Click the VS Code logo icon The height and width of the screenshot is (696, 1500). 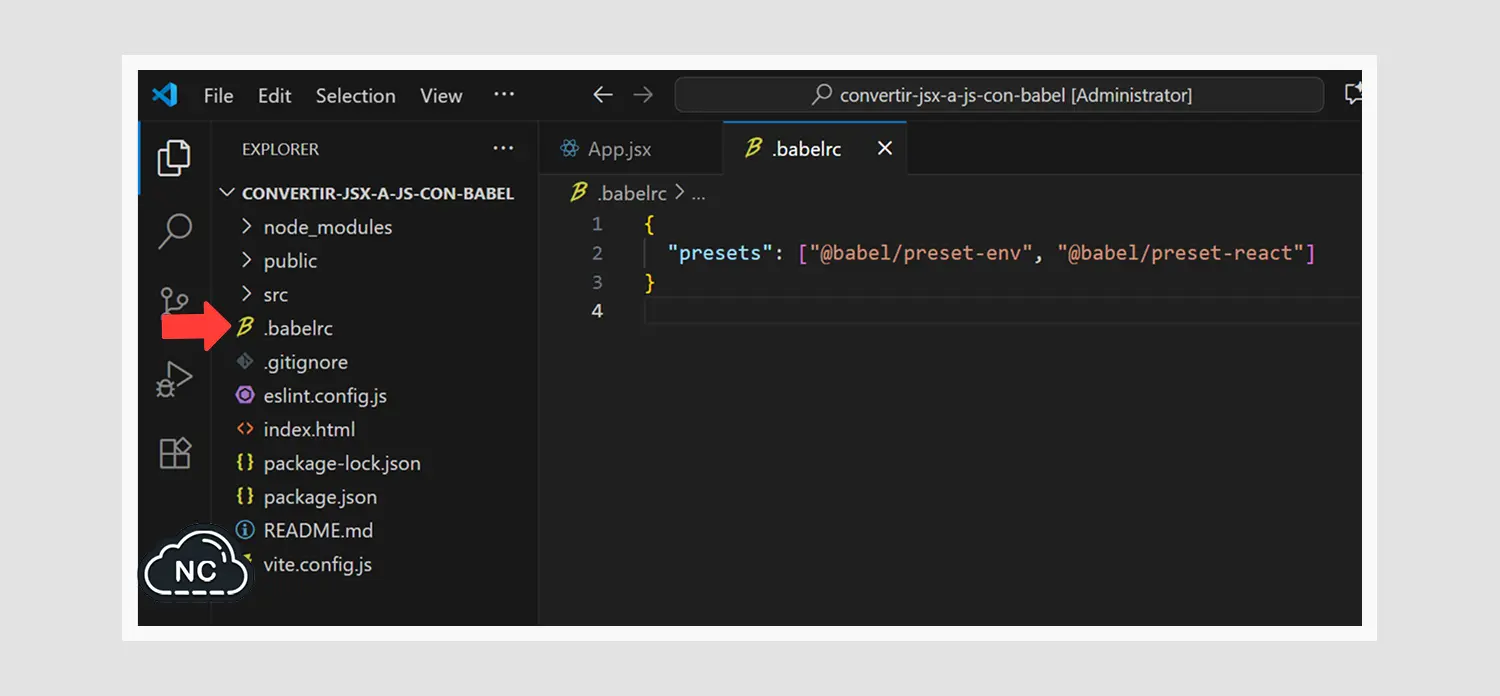point(165,95)
